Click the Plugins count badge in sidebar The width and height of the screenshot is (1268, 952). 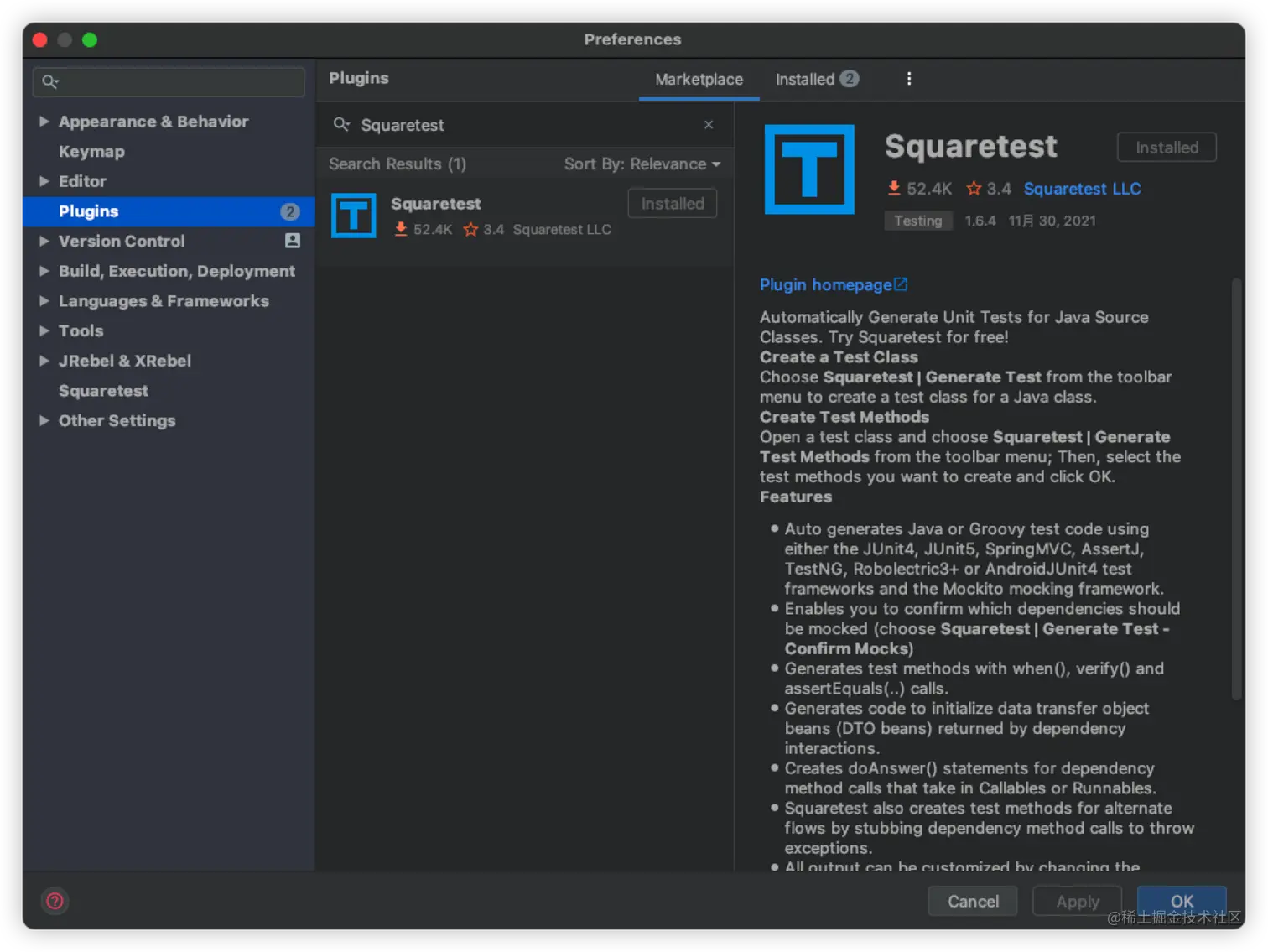289,211
